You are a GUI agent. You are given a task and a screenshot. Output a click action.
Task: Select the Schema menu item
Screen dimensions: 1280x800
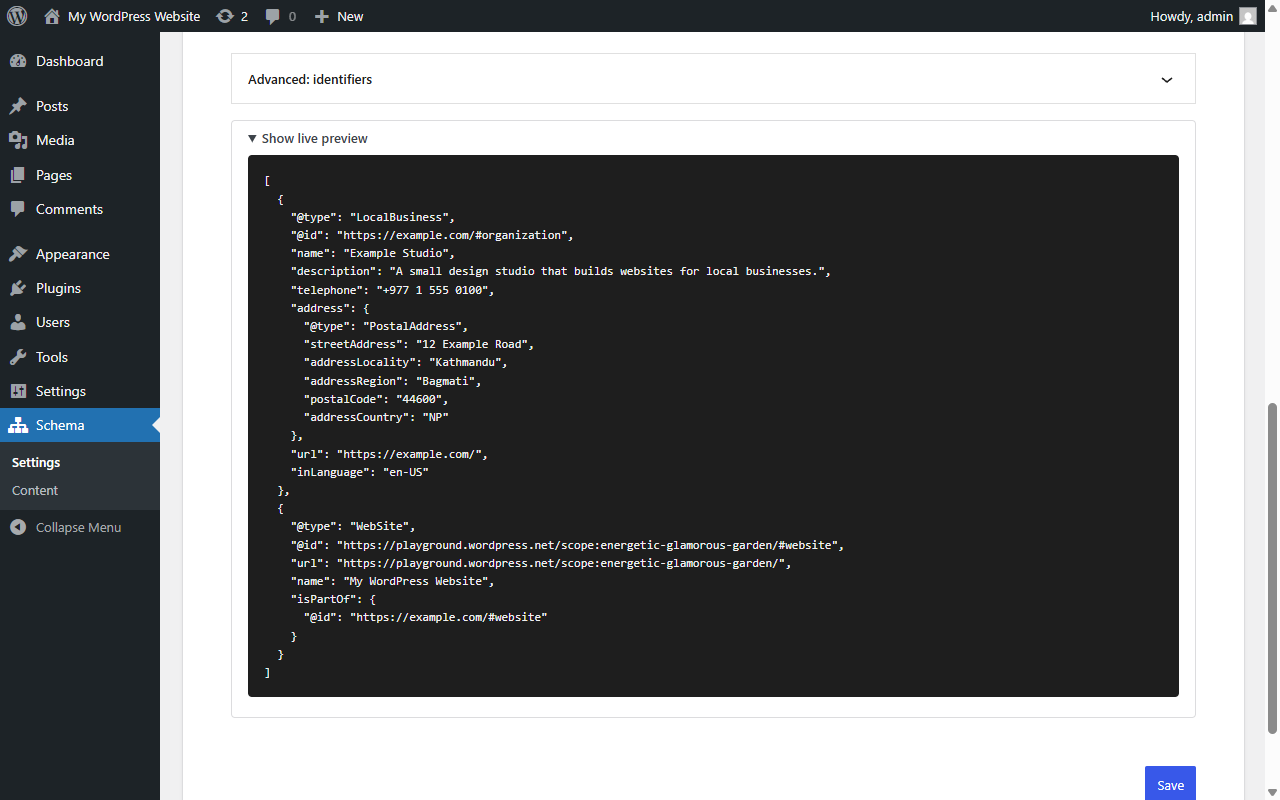(x=80, y=425)
